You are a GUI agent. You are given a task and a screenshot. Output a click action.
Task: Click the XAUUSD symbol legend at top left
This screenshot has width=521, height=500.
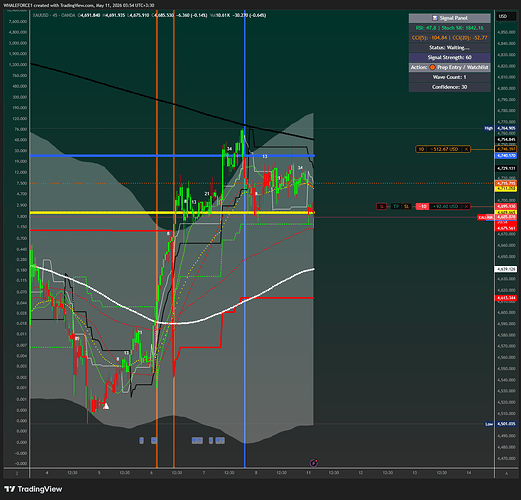(54, 15)
